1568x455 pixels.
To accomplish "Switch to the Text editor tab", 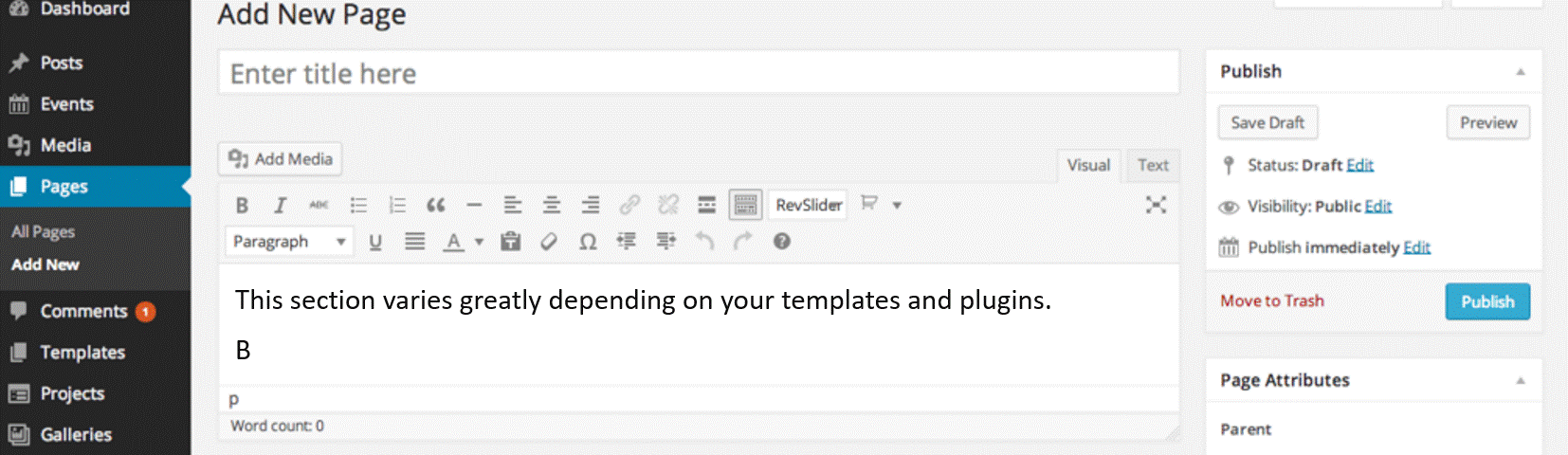I will tap(1153, 165).
